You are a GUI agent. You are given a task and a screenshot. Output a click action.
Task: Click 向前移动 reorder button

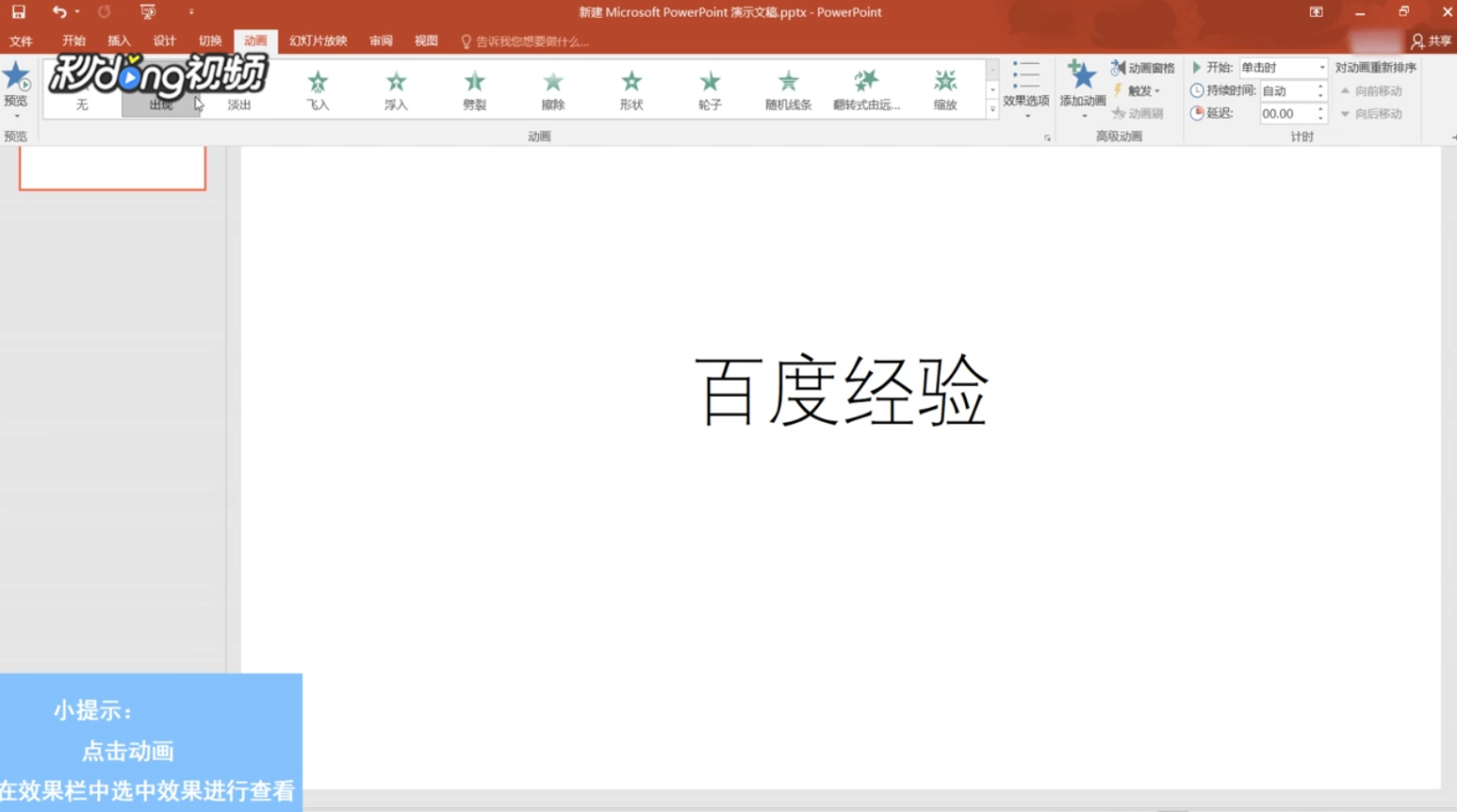click(x=1371, y=90)
